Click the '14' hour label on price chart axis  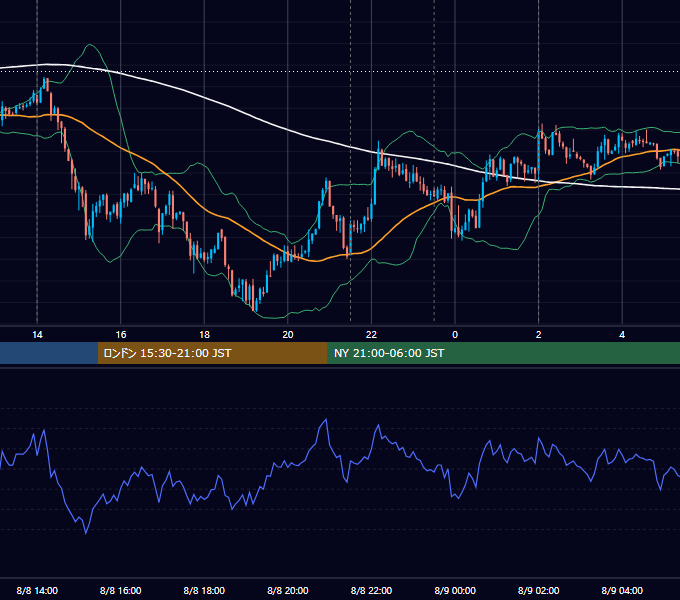pos(37,335)
